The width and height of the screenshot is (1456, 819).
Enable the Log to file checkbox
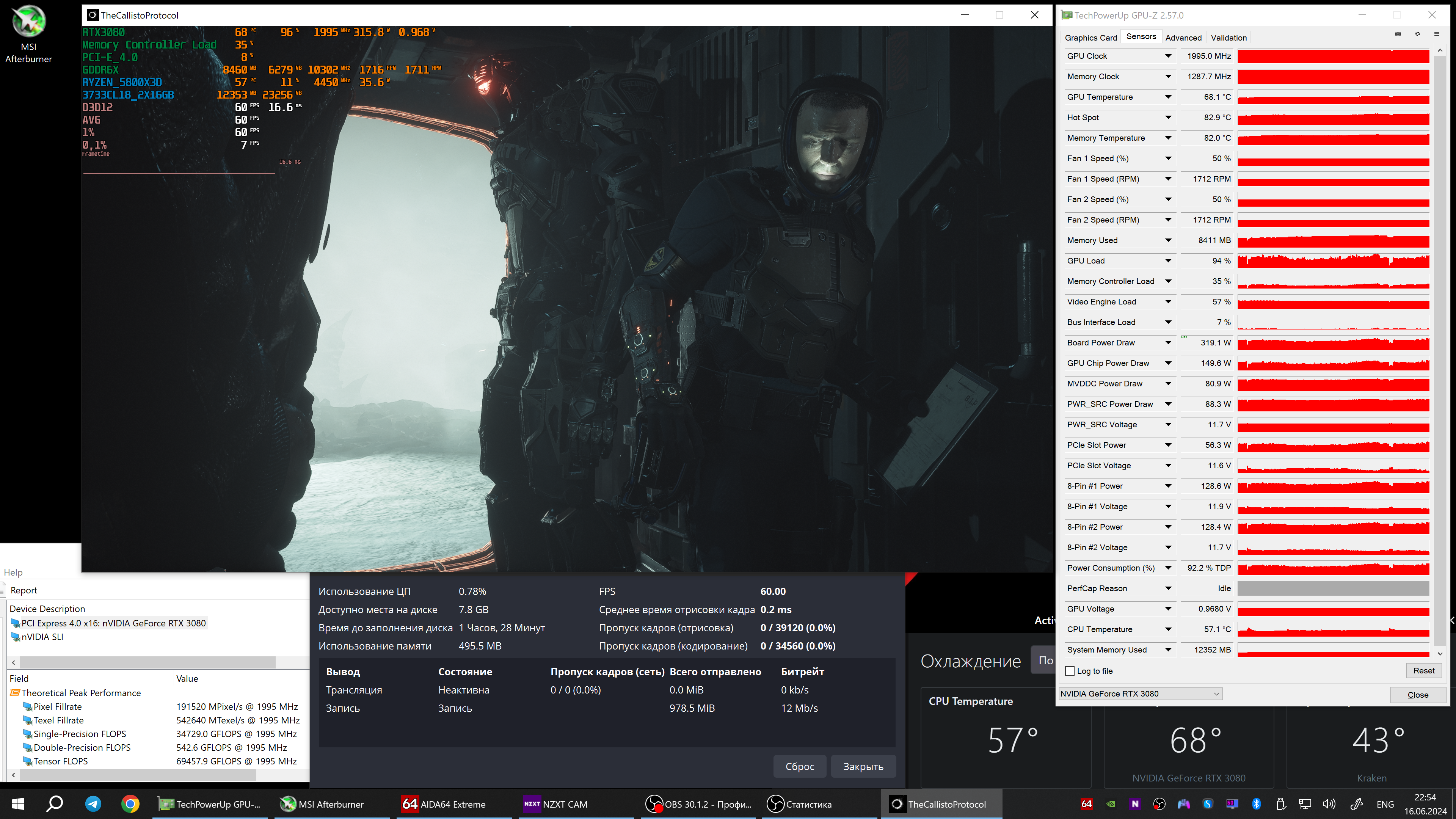(1069, 671)
